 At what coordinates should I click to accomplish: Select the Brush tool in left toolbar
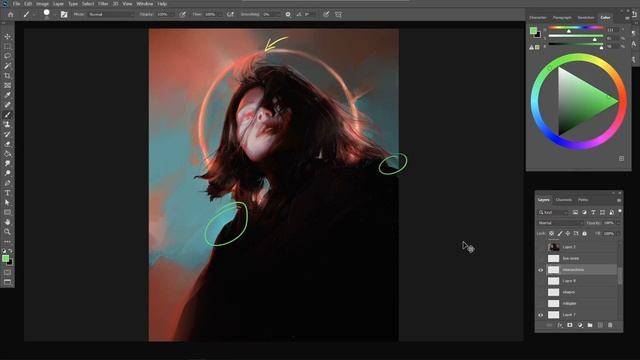7,115
